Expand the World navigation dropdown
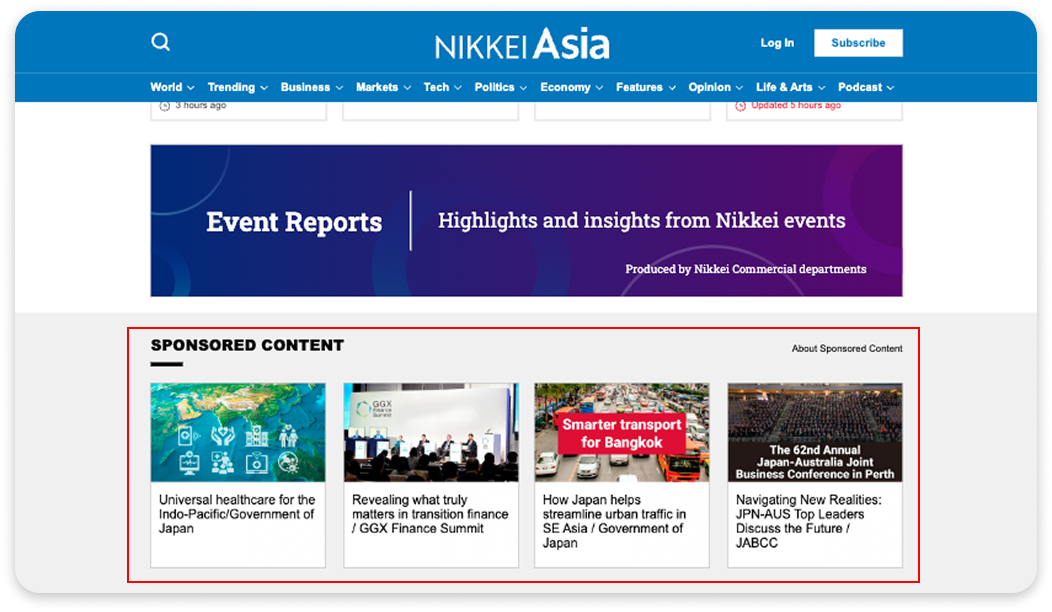The height and width of the screenshot is (612, 1052). tap(172, 87)
